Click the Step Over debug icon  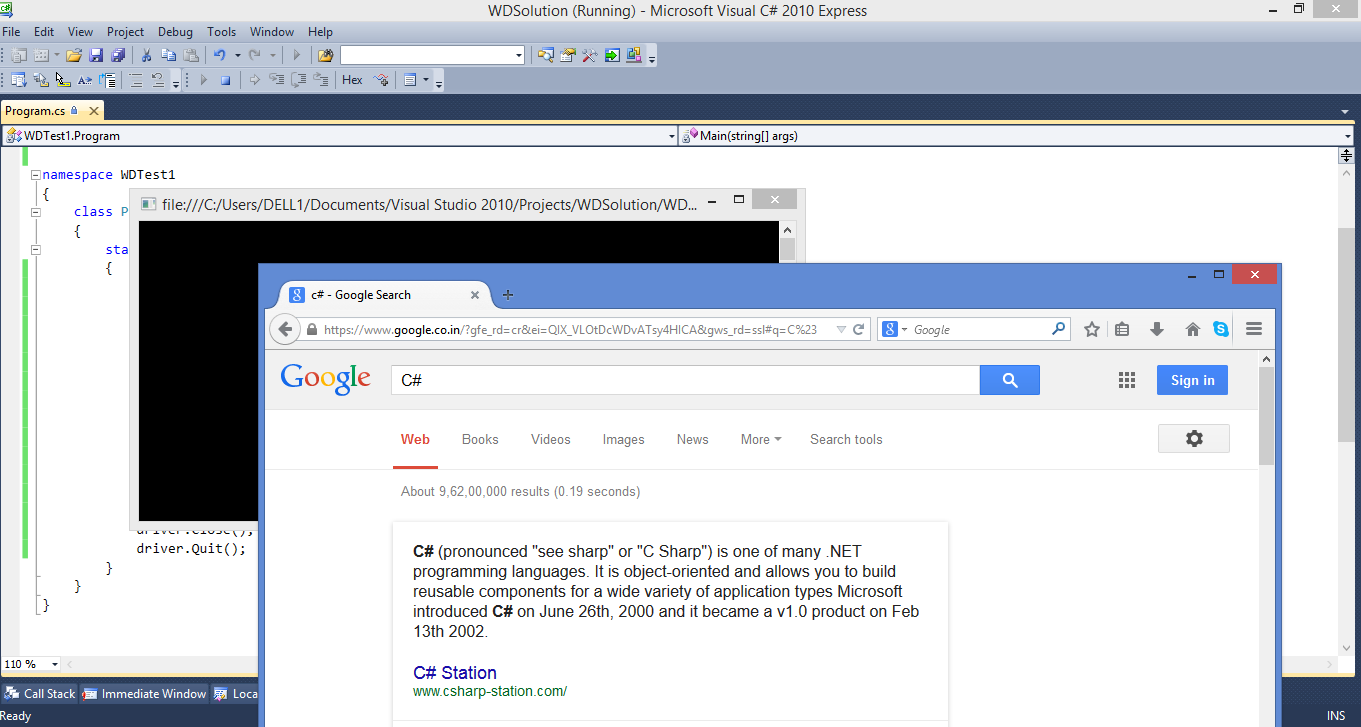[298, 80]
